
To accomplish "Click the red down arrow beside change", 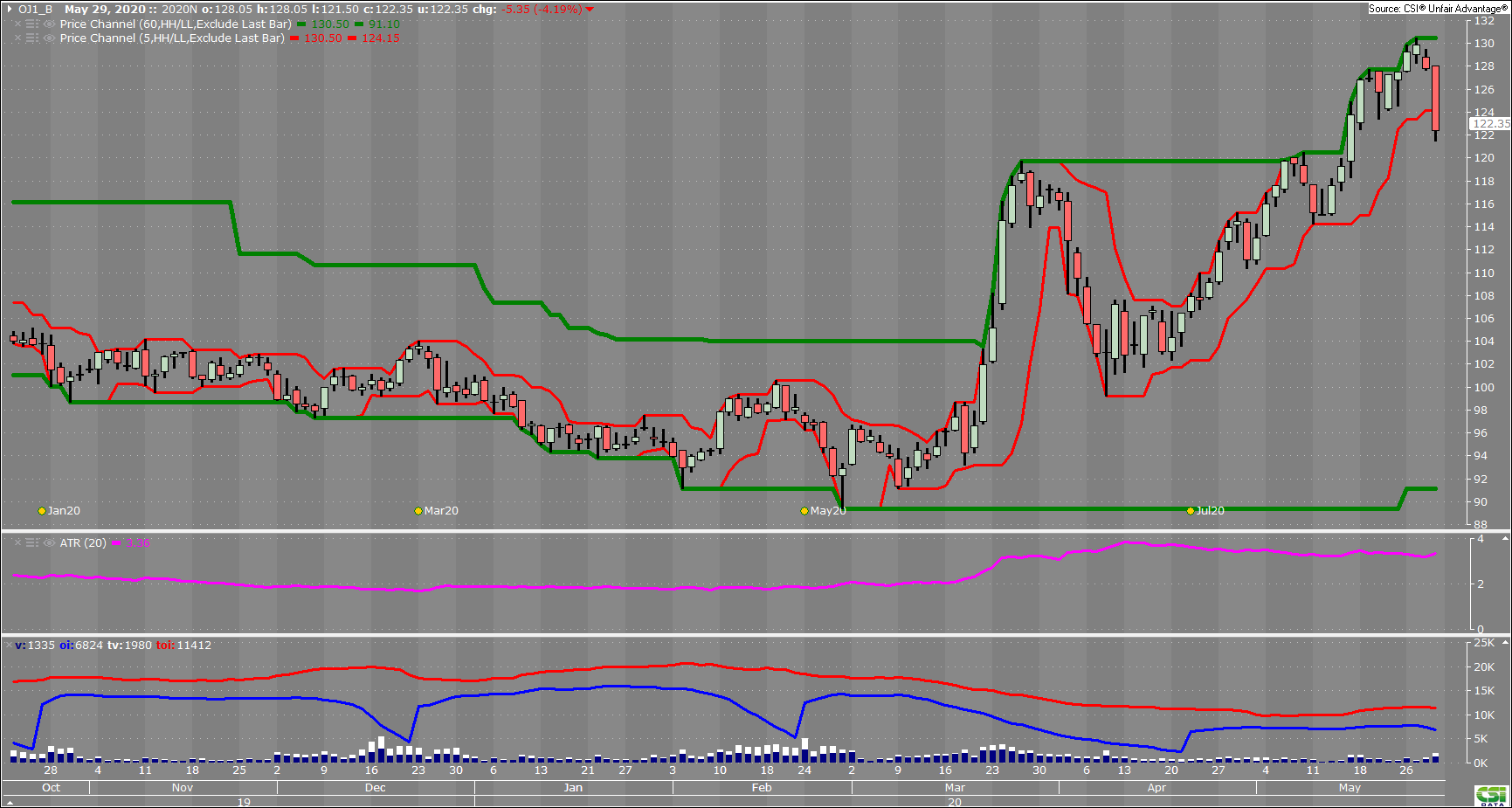I will (x=590, y=10).
